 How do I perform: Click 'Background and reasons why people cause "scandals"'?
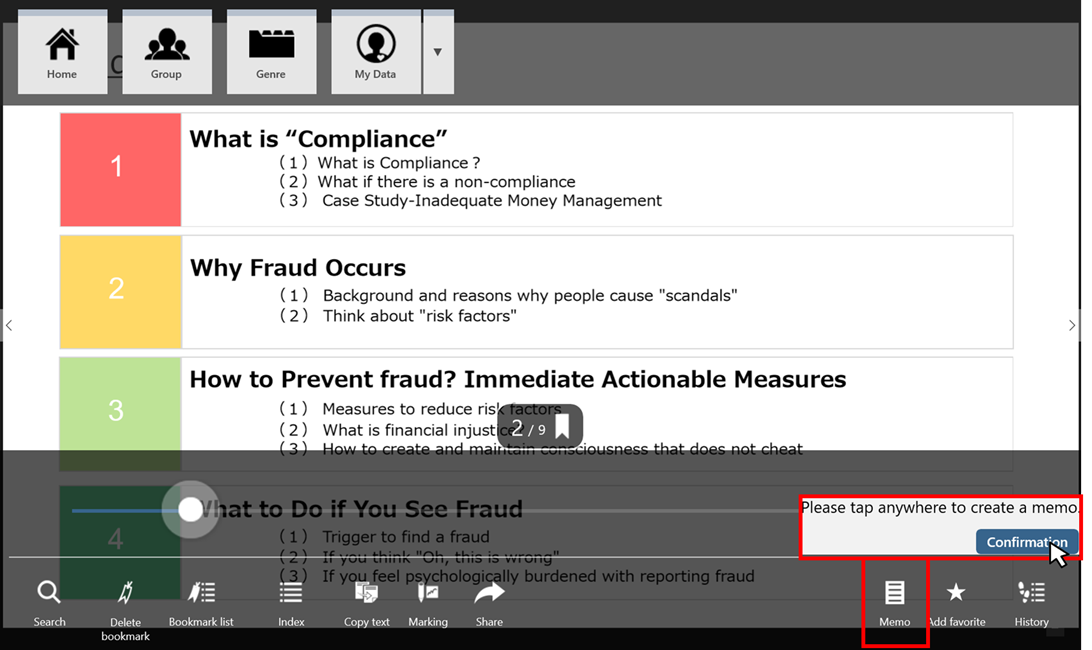(x=530, y=295)
